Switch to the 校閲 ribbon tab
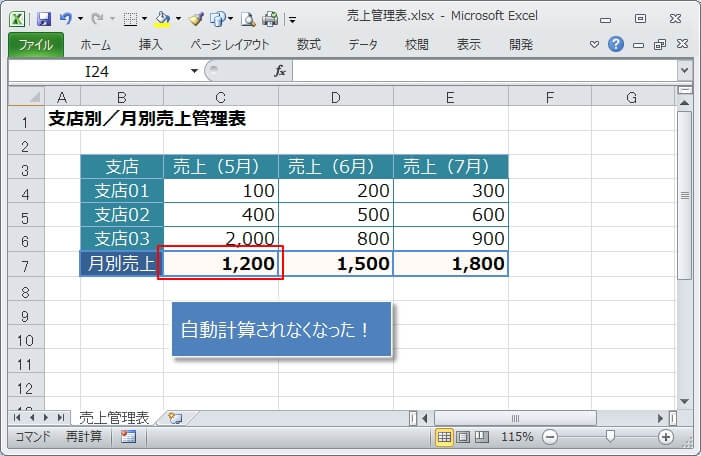701x456 pixels. click(x=417, y=45)
